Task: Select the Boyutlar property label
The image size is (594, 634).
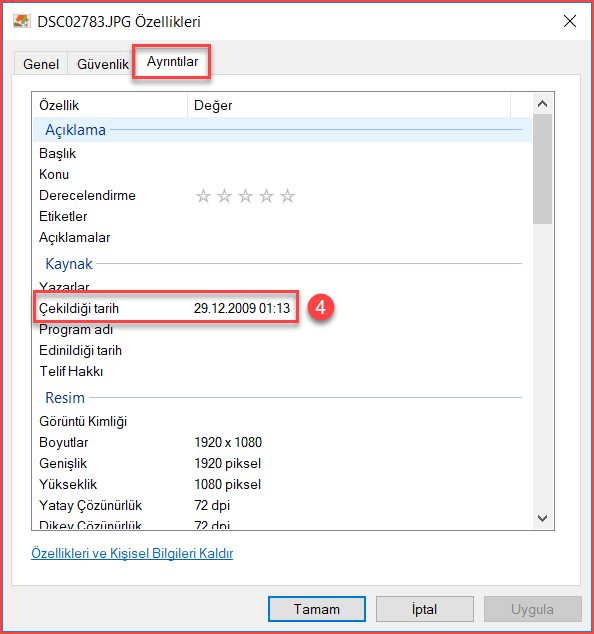Action: coord(63,442)
